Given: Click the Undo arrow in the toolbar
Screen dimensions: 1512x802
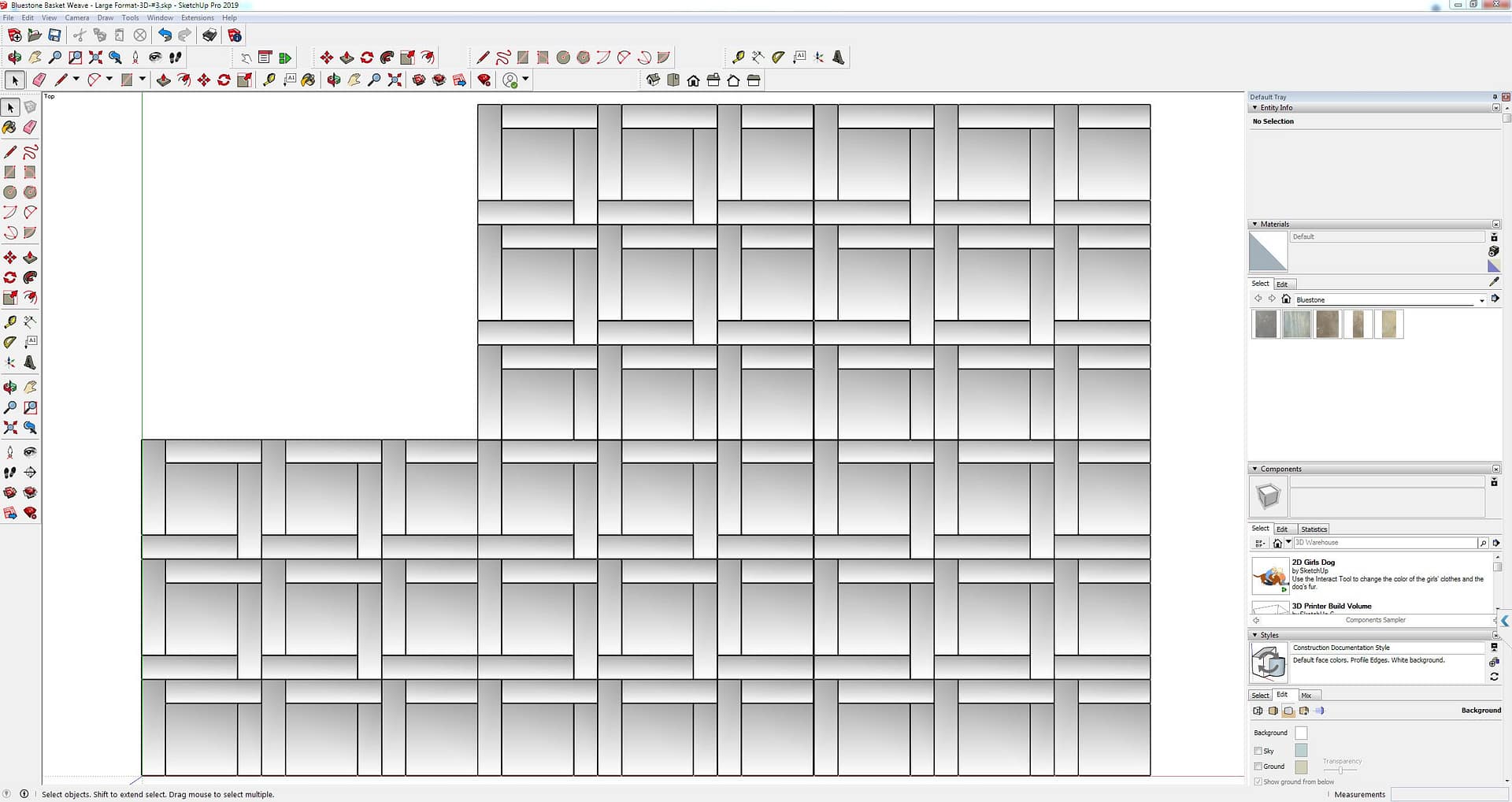Looking at the screenshot, I should tap(165, 35).
